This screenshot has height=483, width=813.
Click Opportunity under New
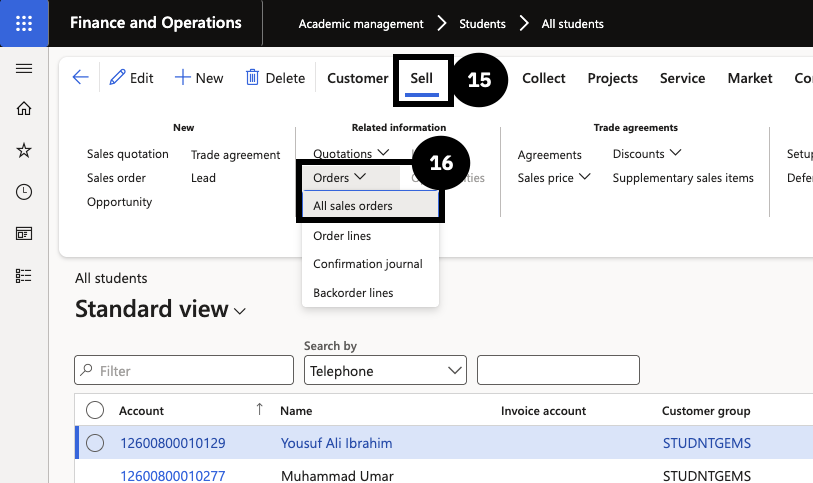(x=119, y=202)
